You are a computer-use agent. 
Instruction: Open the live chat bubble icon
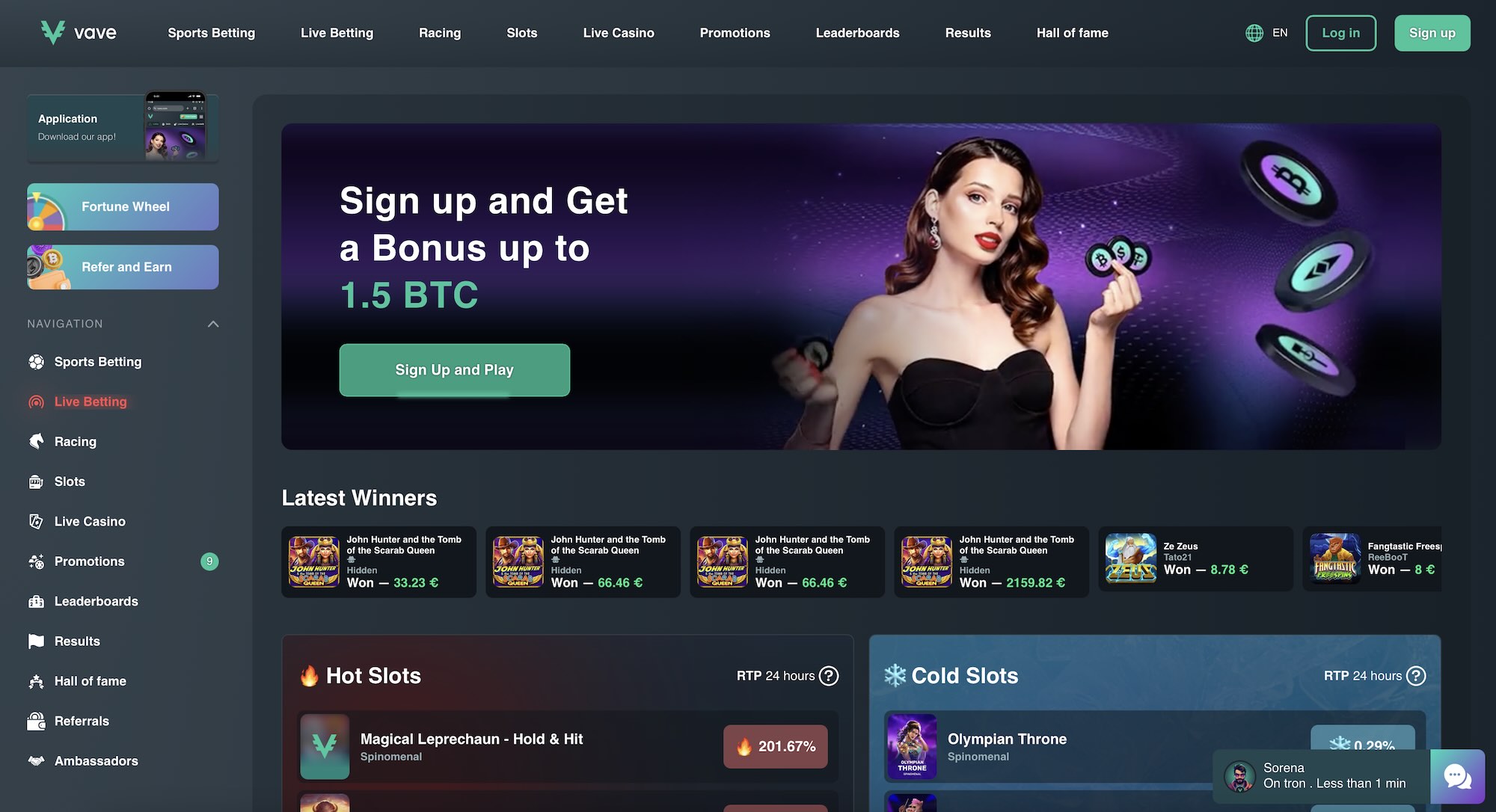[1457, 777]
